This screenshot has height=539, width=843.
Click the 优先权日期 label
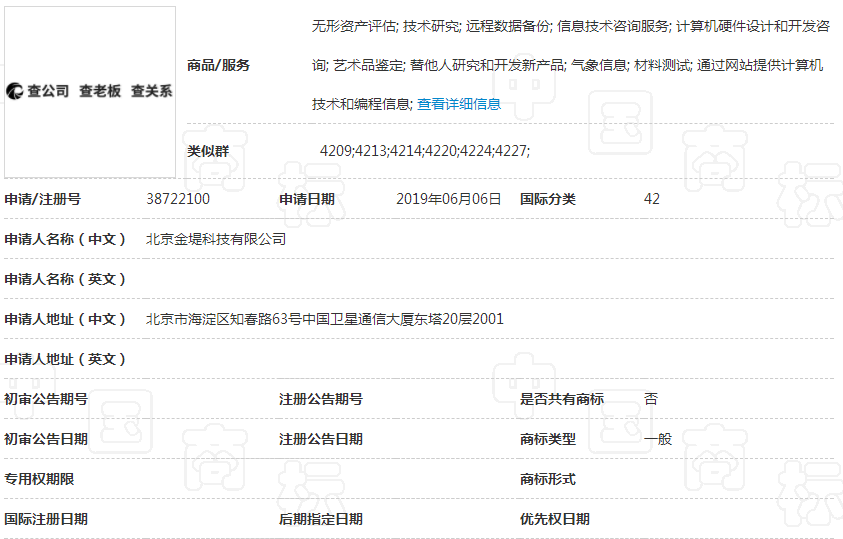click(x=554, y=519)
